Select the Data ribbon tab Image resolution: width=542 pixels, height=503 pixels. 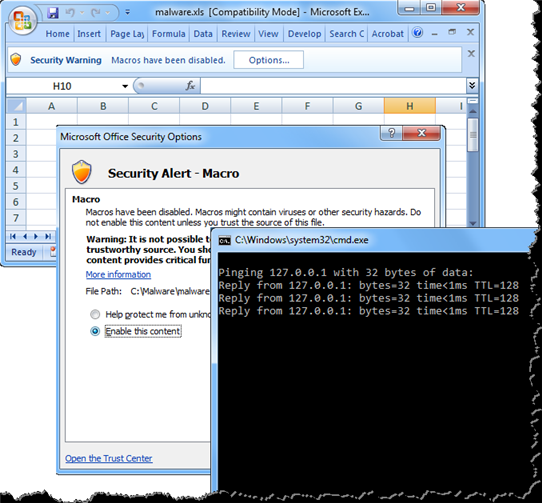click(x=203, y=34)
